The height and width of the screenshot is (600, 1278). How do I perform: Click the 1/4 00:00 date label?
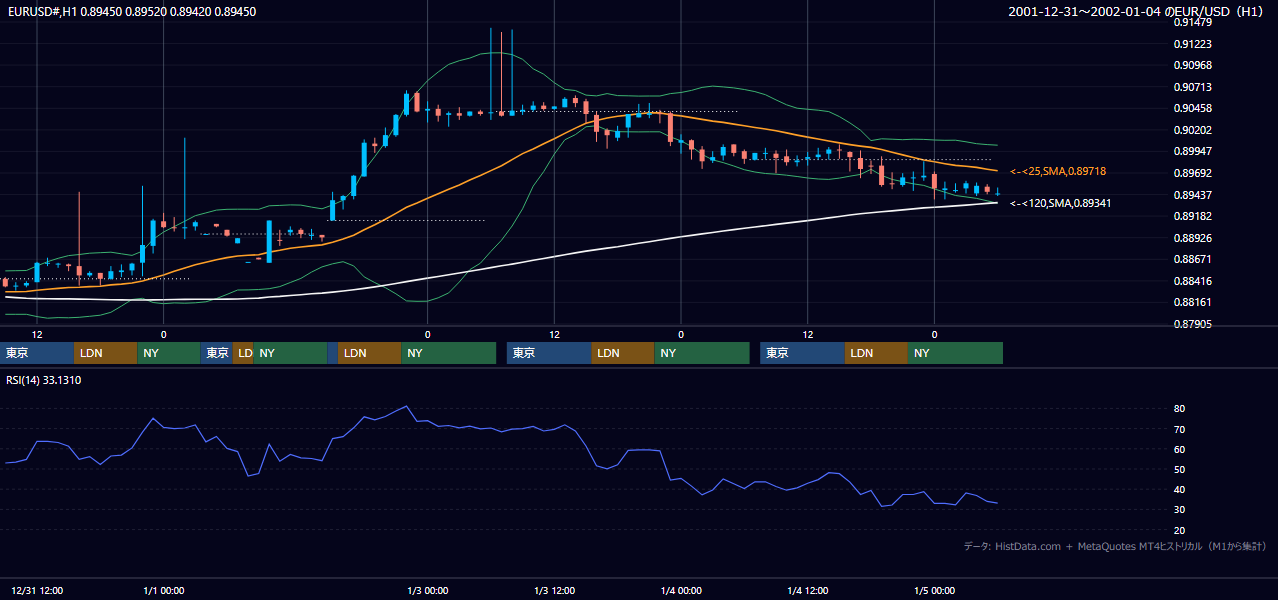(x=681, y=591)
